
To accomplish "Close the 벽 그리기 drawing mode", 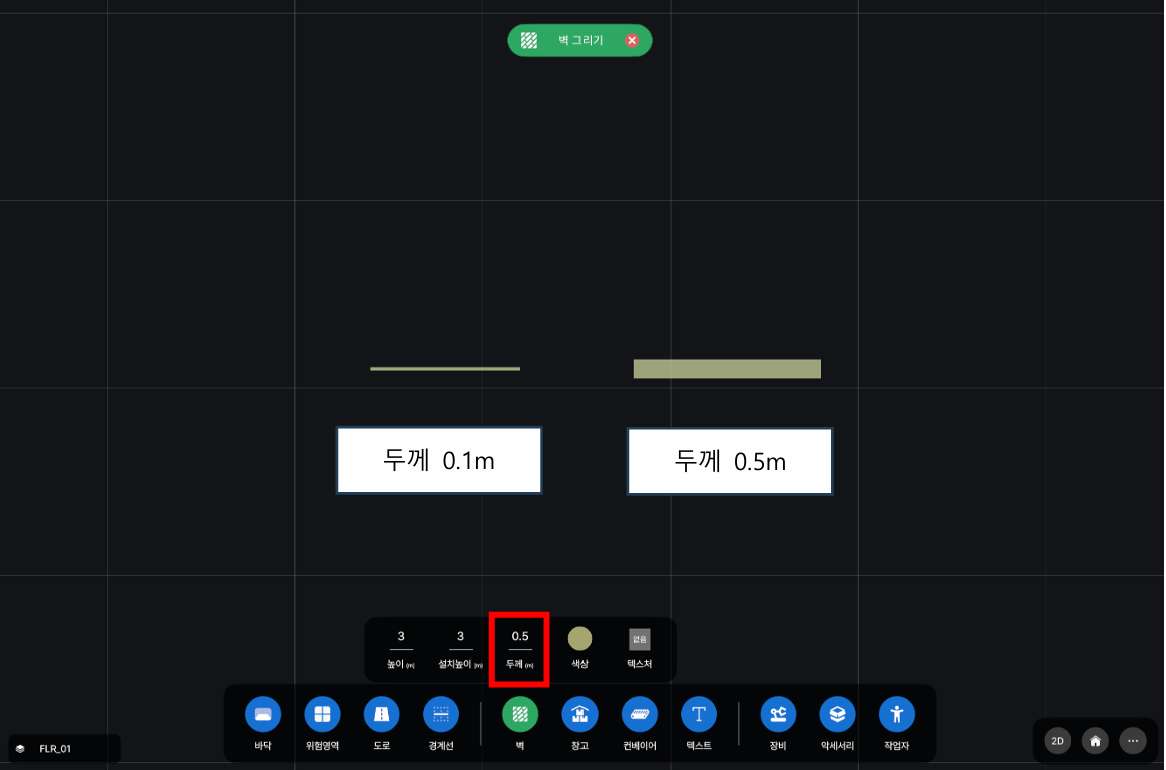I will point(632,40).
